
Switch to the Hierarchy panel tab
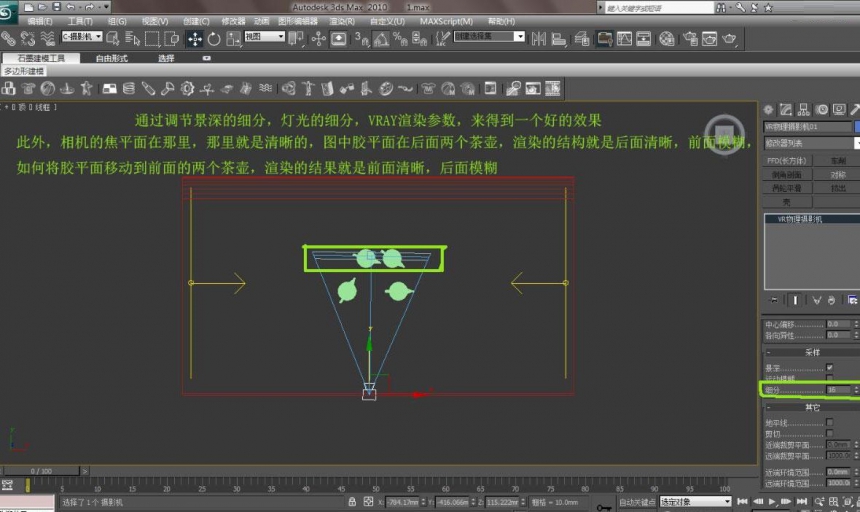pyautogui.click(x=804, y=110)
